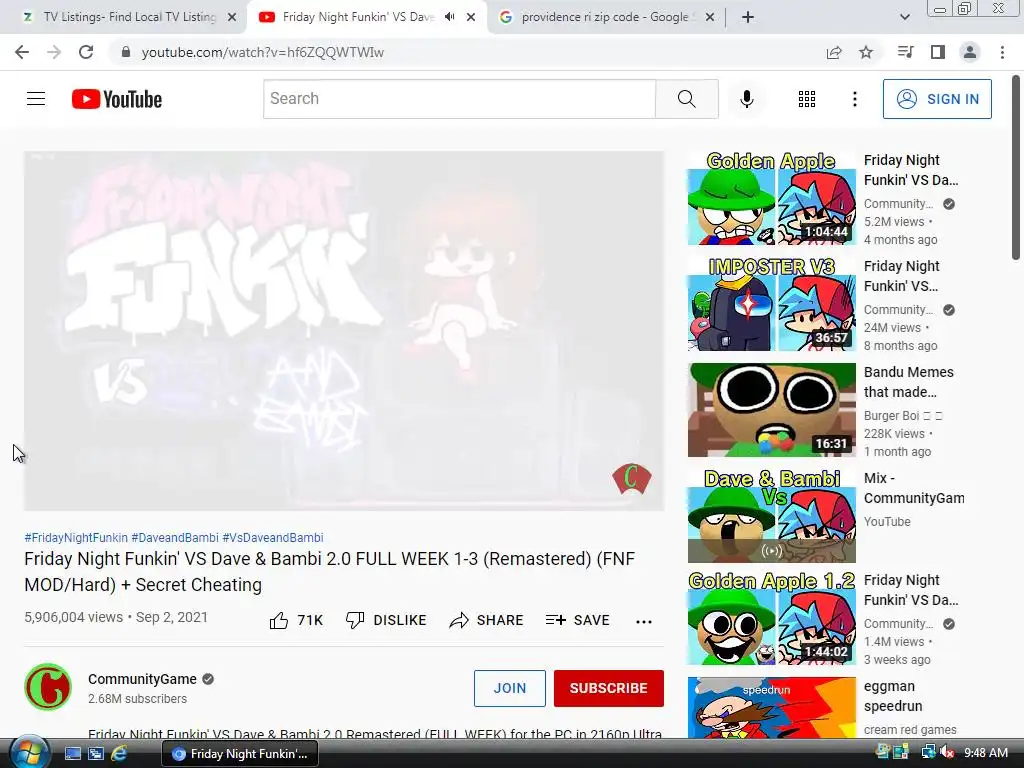This screenshot has height=768, width=1024.
Task: Open Golden Apple video thumbnail
Action: tap(771, 199)
